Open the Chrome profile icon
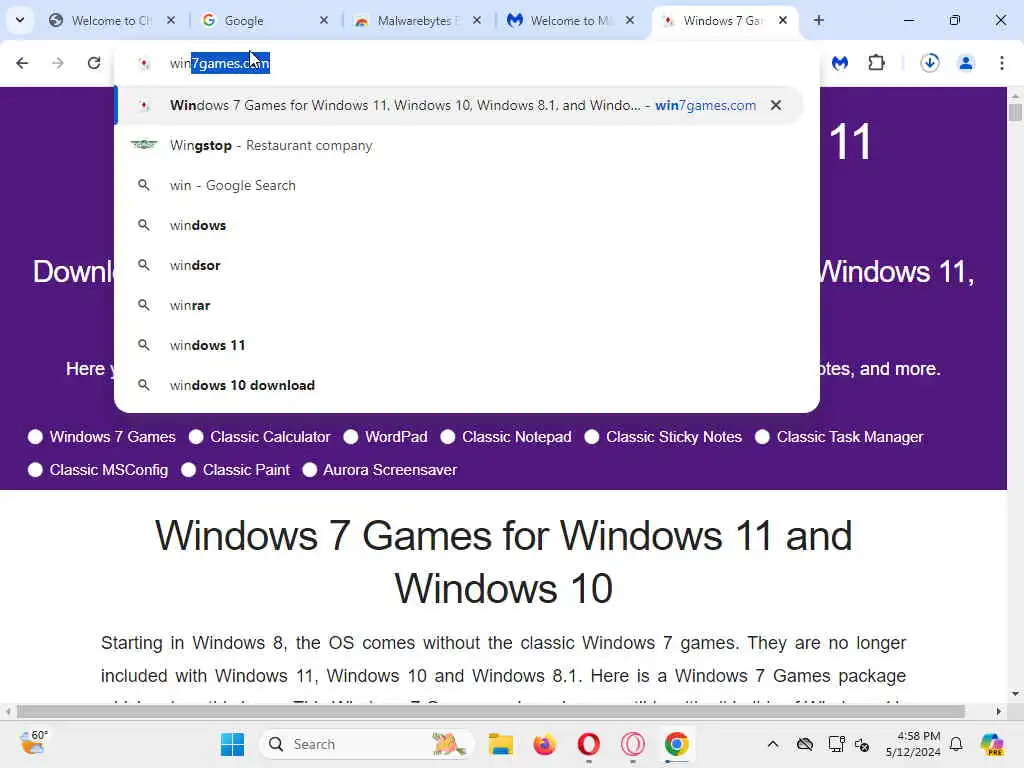Image resolution: width=1024 pixels, height=768 pixels. point(966,63)
